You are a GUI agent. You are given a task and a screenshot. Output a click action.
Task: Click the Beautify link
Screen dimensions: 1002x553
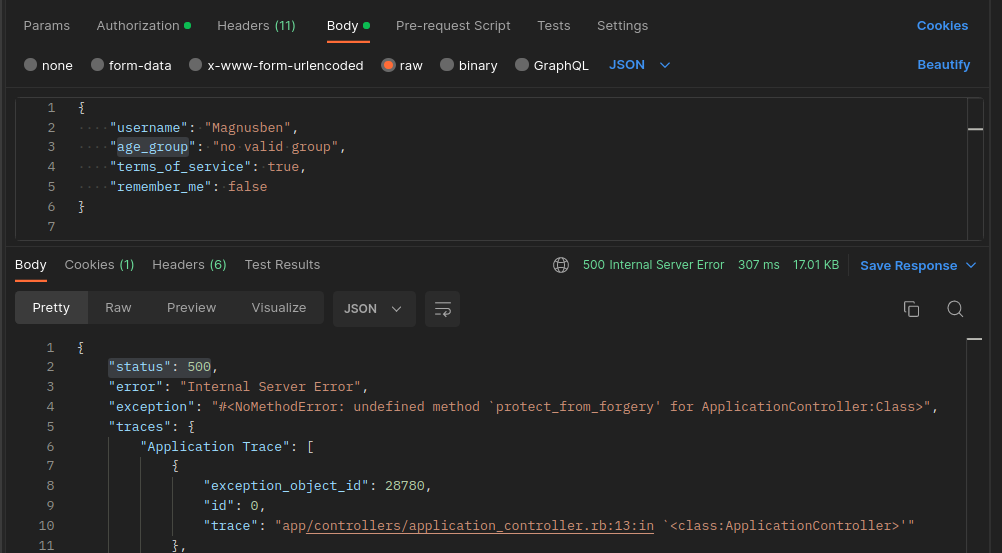943,65
